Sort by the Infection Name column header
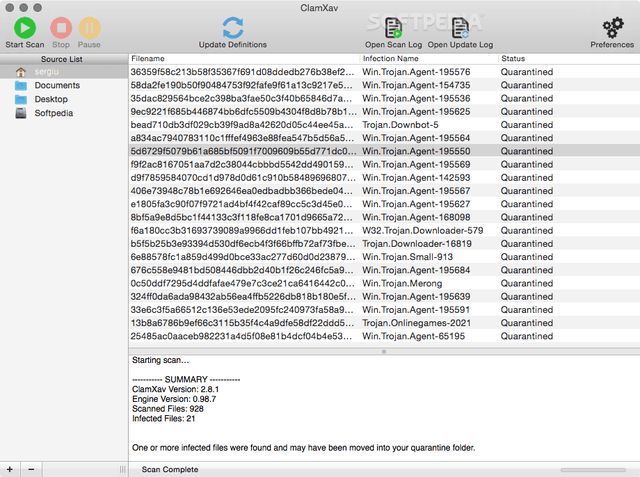 tap(429, 58)
